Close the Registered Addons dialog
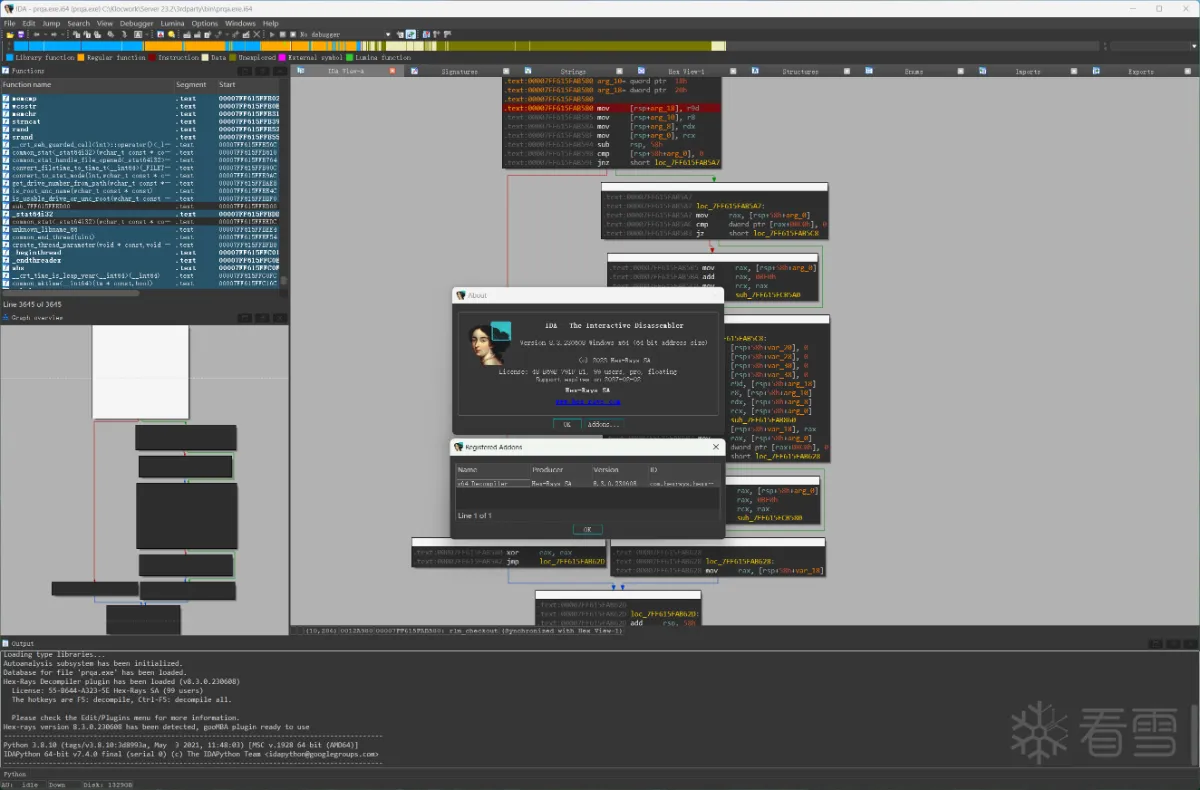 716,447
